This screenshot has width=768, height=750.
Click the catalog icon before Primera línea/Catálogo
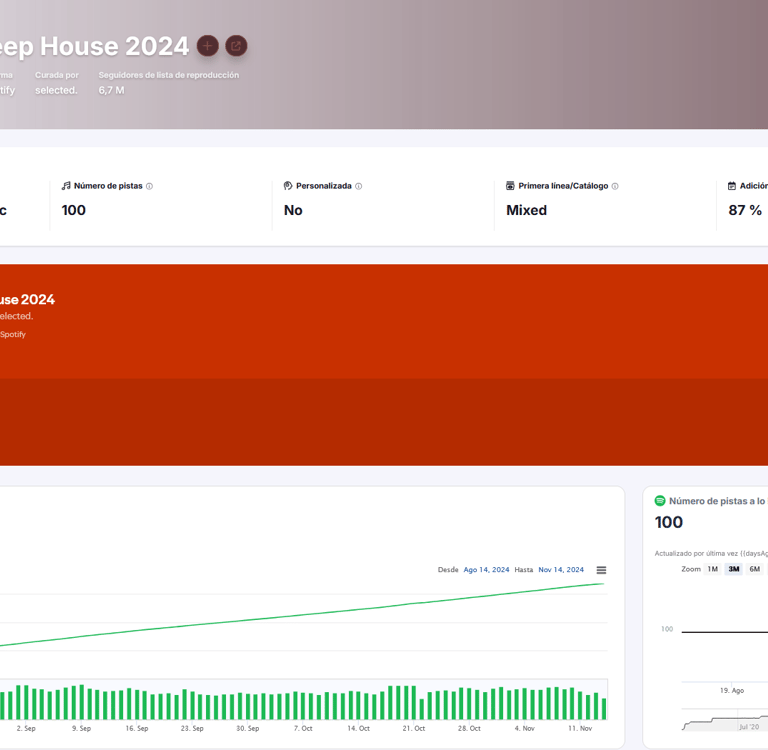point(510,186)
